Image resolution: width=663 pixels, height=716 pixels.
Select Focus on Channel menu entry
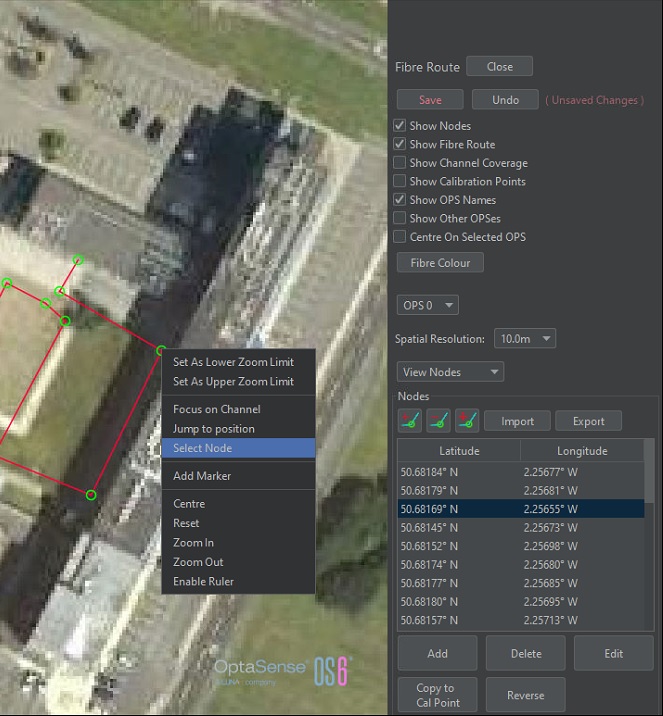(238, 409)
